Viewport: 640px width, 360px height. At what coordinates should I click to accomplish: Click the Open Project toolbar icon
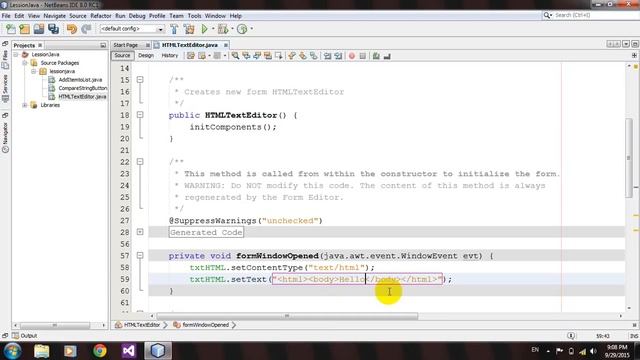[x=39, y=29]
